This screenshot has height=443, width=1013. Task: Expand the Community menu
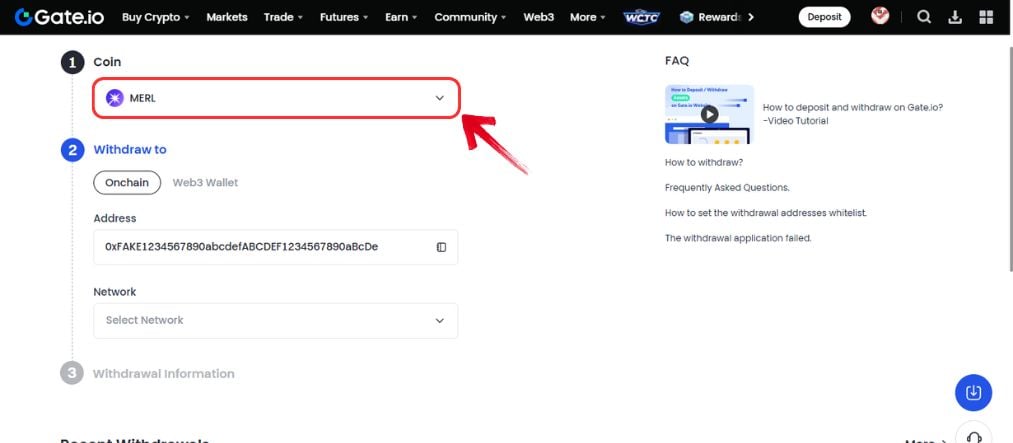point(470,17)
